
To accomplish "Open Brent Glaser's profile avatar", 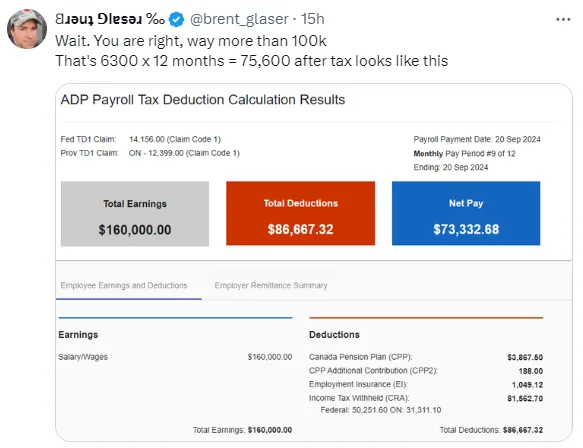I will pos(27,29).
